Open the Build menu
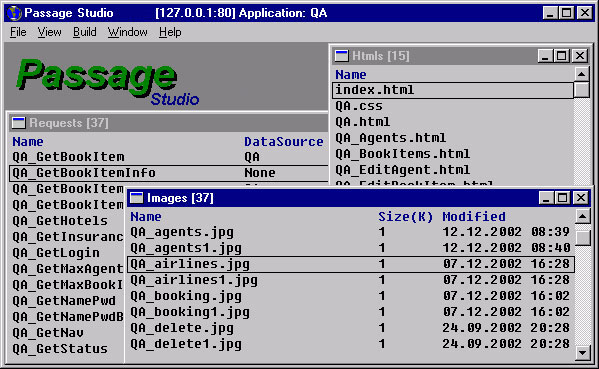The image size is (599, 369). (85, 32)
